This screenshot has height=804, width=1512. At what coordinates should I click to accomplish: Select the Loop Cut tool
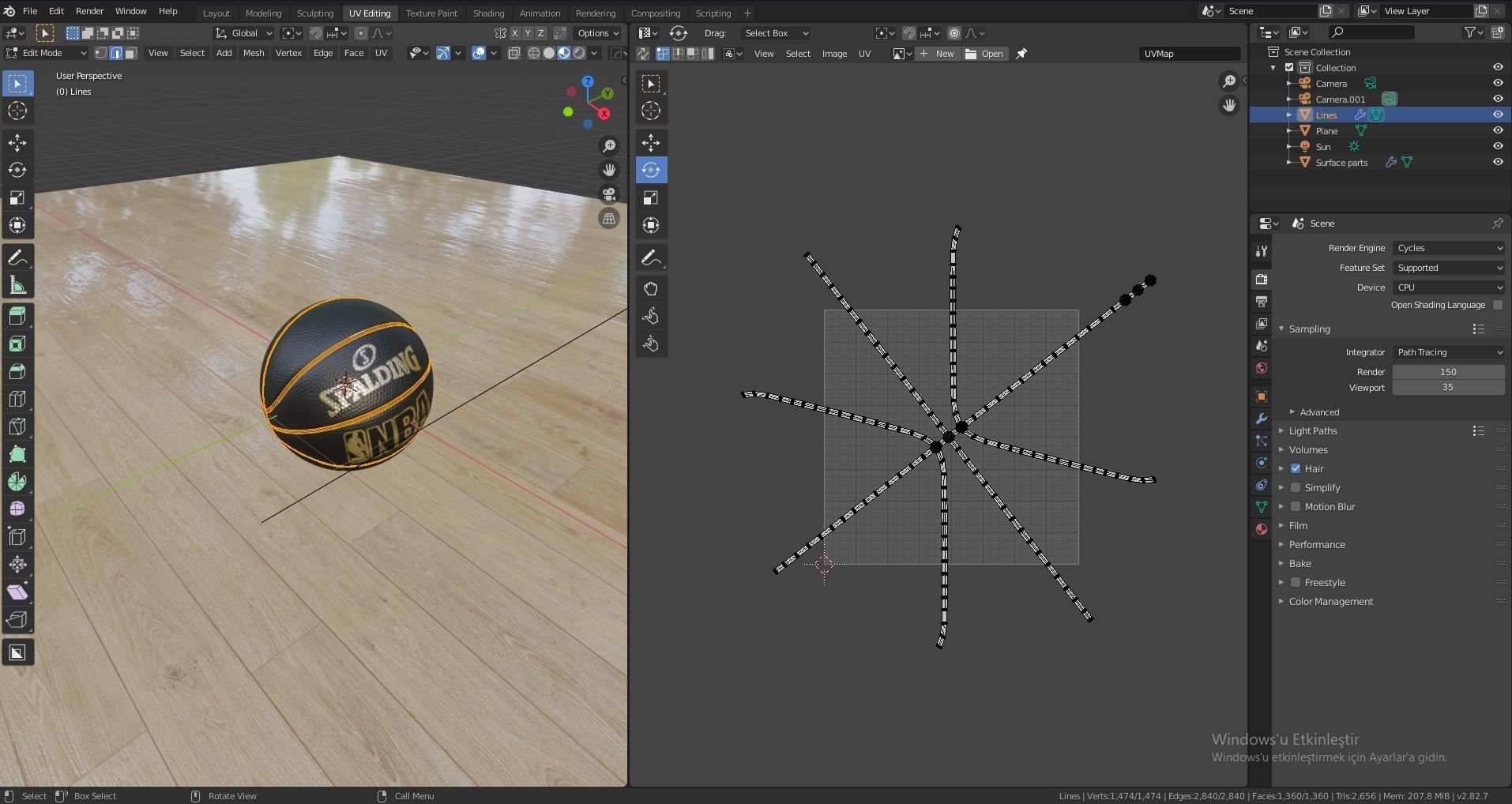(x=17, y=399)
